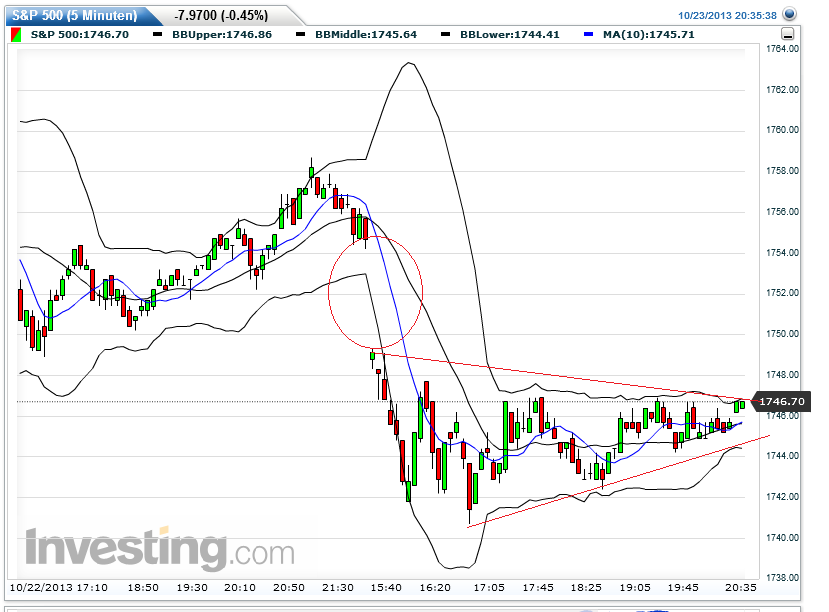Click the blue MA(10) legend marker
Viewport: 829px width, 612px height.
point(588,35)
